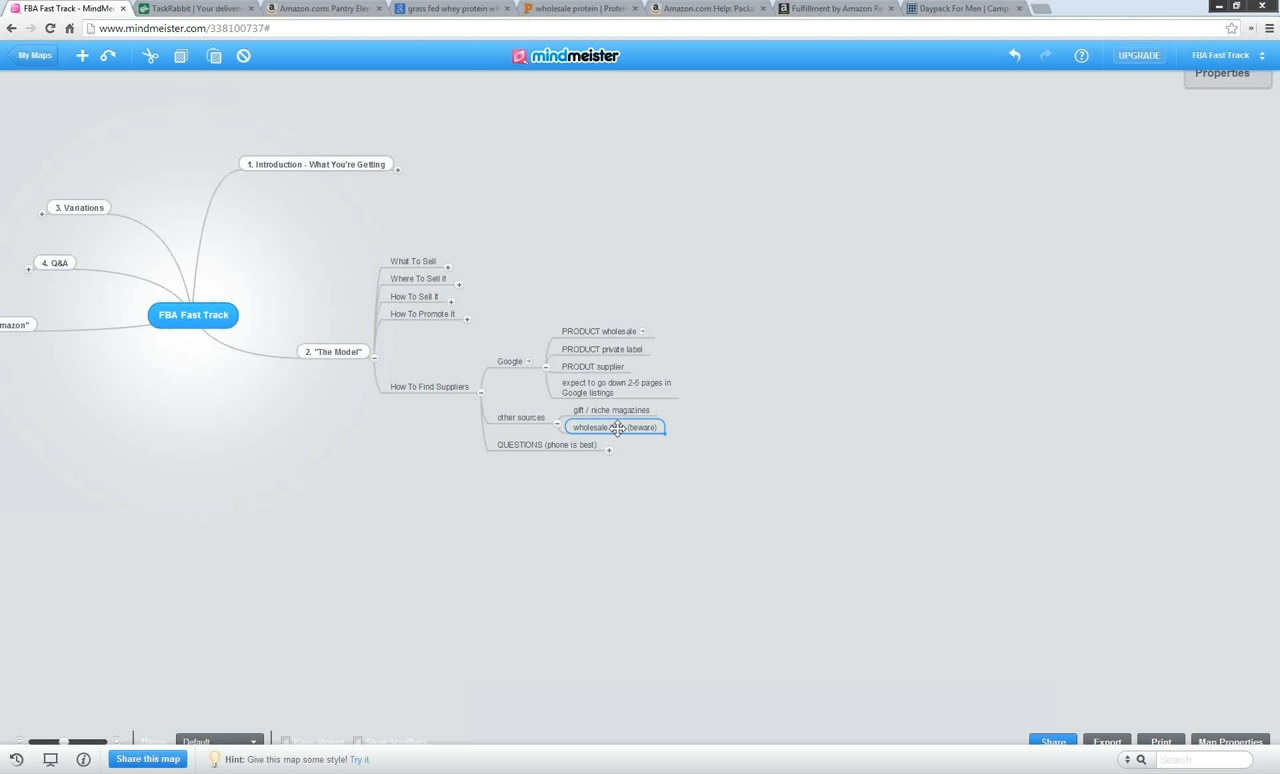Select node 1. Introduction - What You're Getting
The image size is (1280, 774).
click(316, 164)
